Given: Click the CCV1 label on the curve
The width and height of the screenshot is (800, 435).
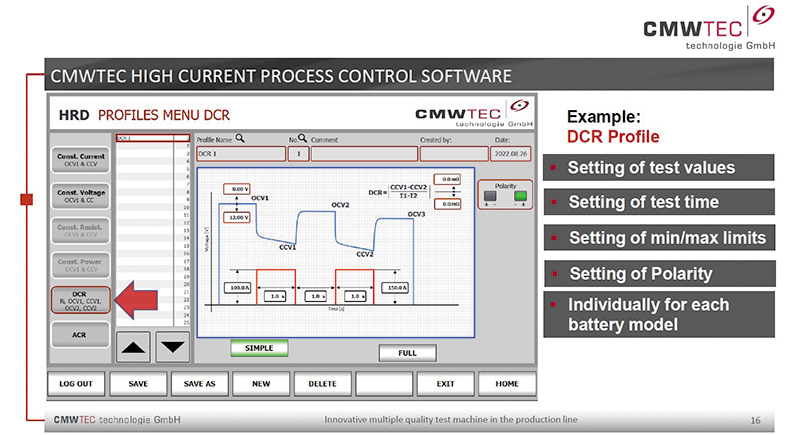Looking at the screenshot, I should pos(287,247).
